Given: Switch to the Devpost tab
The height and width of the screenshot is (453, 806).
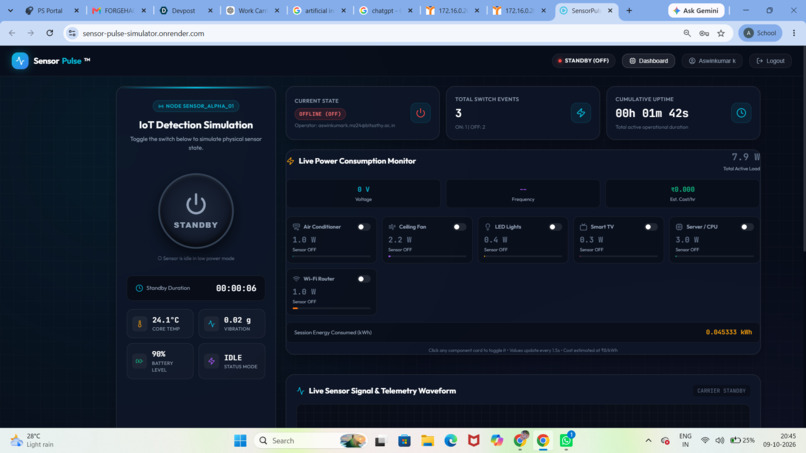Looking at the screenshot, I should [x=185, y=10].
